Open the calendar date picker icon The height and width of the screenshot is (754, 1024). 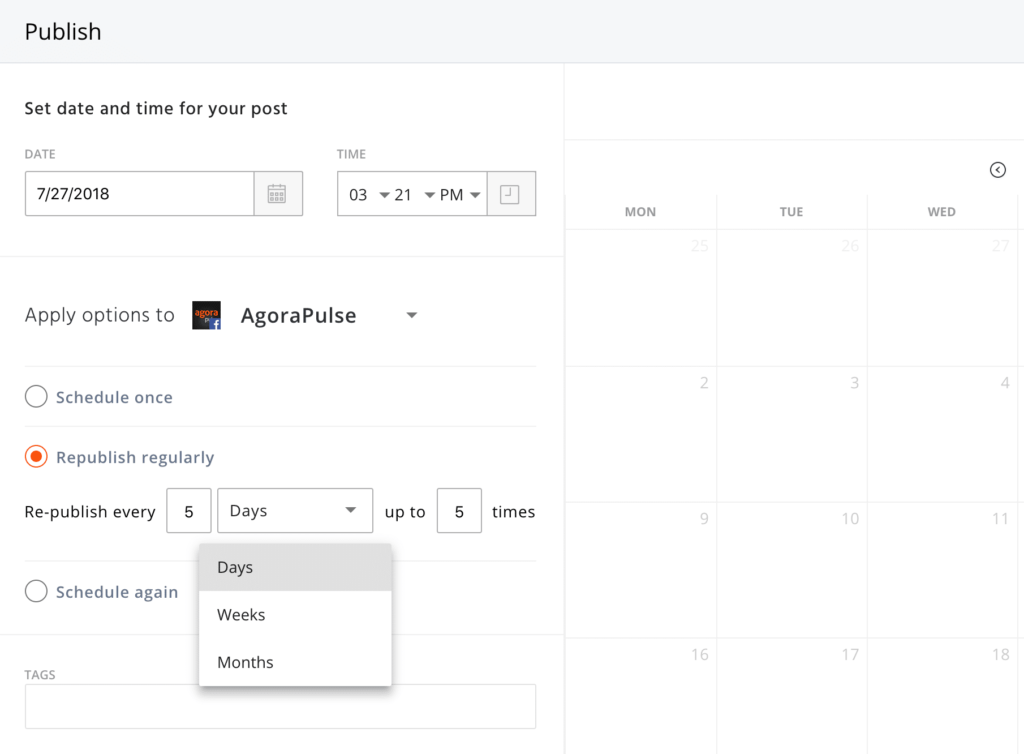pyautogui.click(x=277, y=194)
